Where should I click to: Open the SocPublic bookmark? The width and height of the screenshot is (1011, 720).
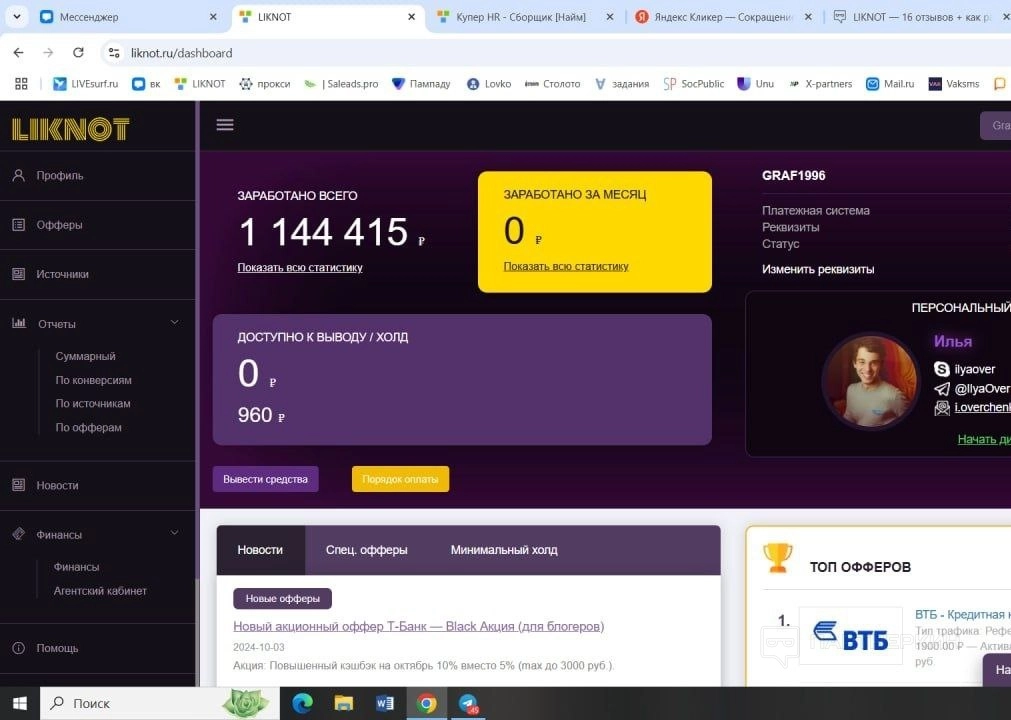tap(694, 84)
